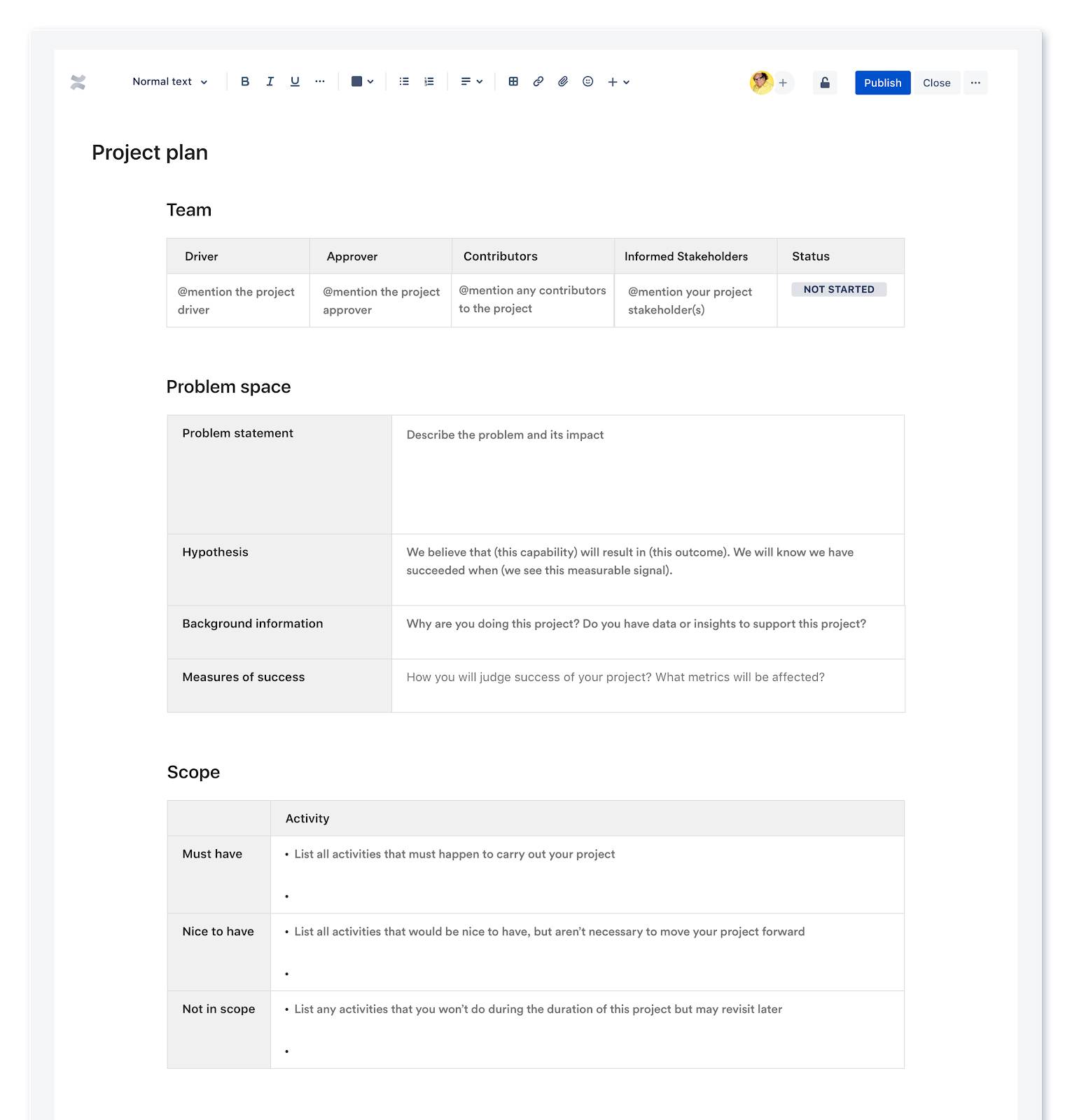Open the emoji picker
Viewport: 1072px width, 1120px height.
click(588, 82)
